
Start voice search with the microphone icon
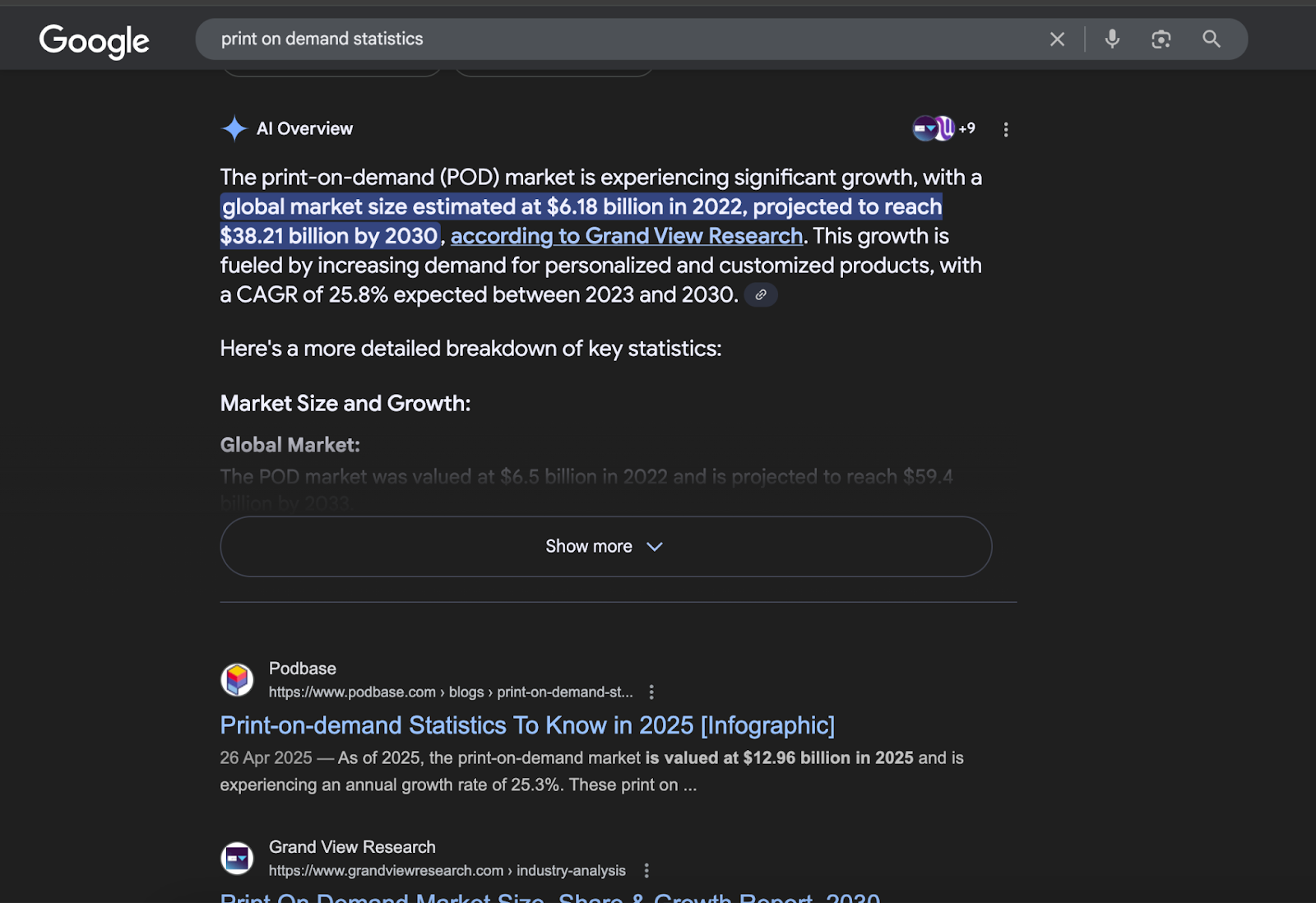click(1112, 39)
